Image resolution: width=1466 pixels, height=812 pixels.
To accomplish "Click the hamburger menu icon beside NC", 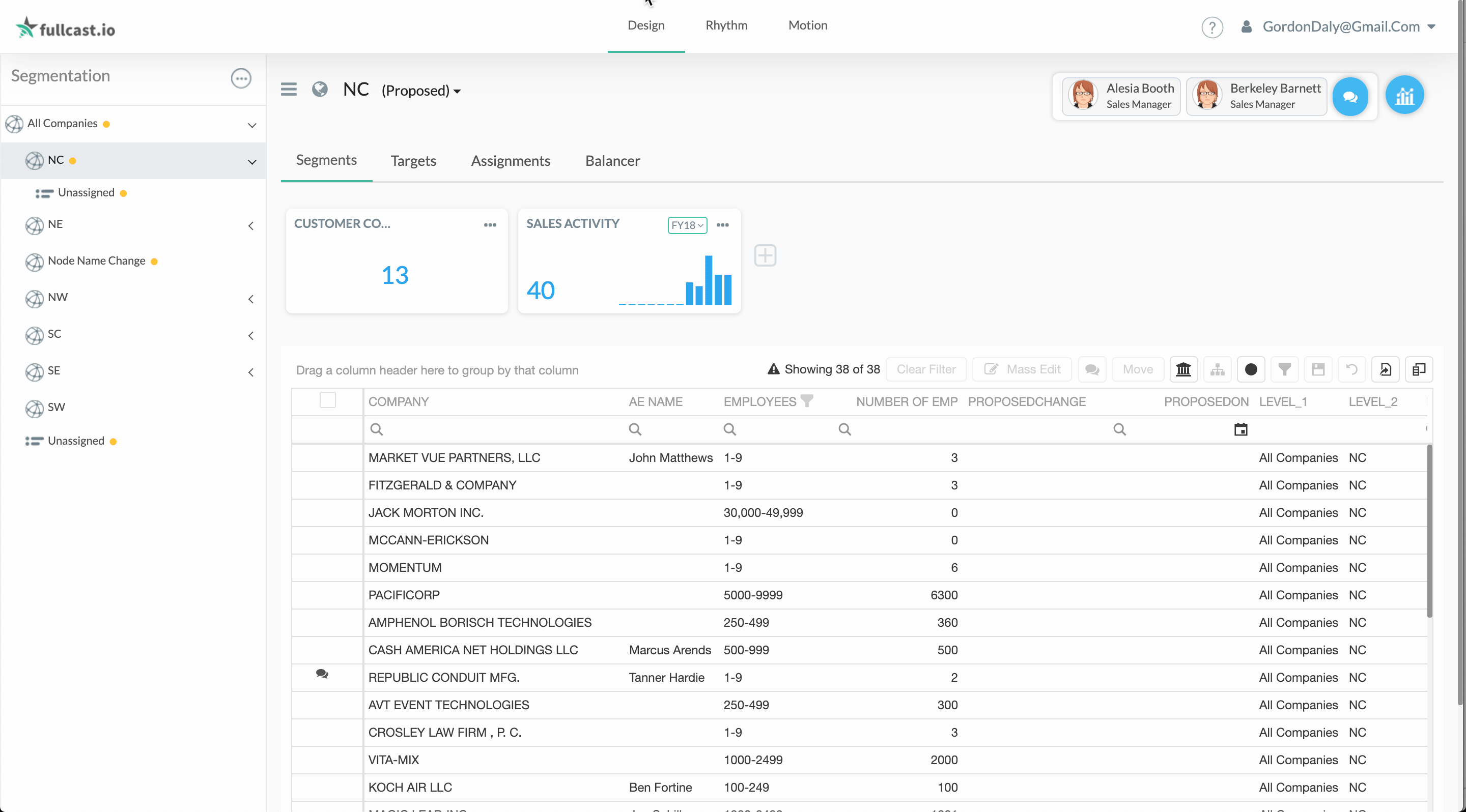I will [289, 89].
